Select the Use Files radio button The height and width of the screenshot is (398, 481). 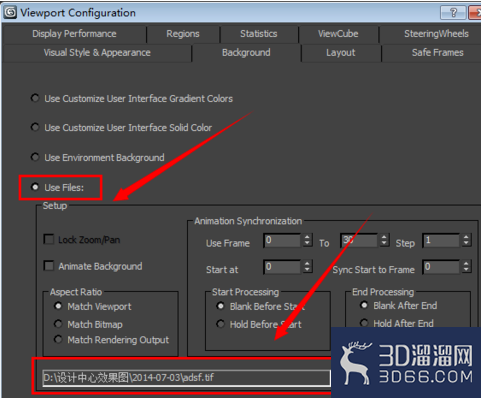[x=35, y=187]
